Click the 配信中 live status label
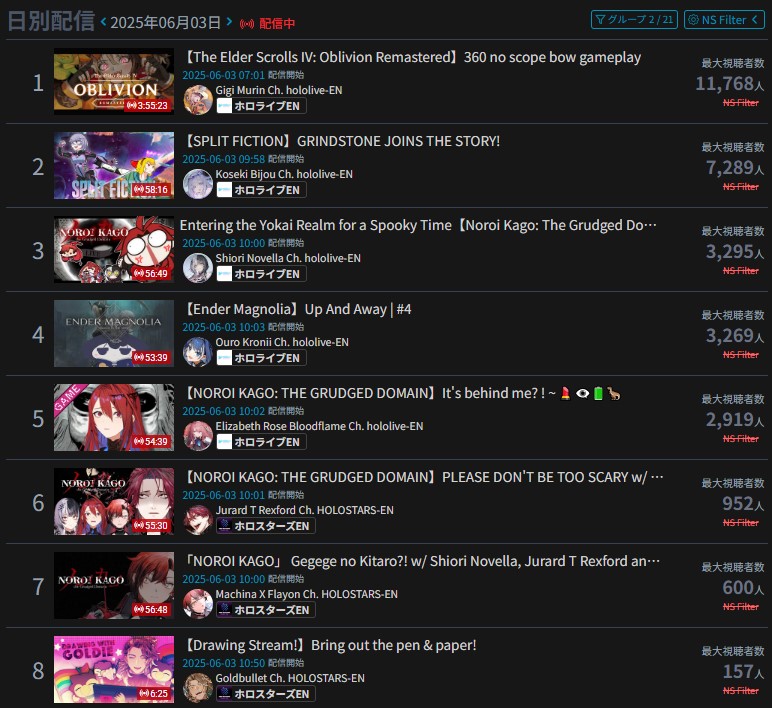The height and width of the screenshot is (708, 772). tap(277, 24)
